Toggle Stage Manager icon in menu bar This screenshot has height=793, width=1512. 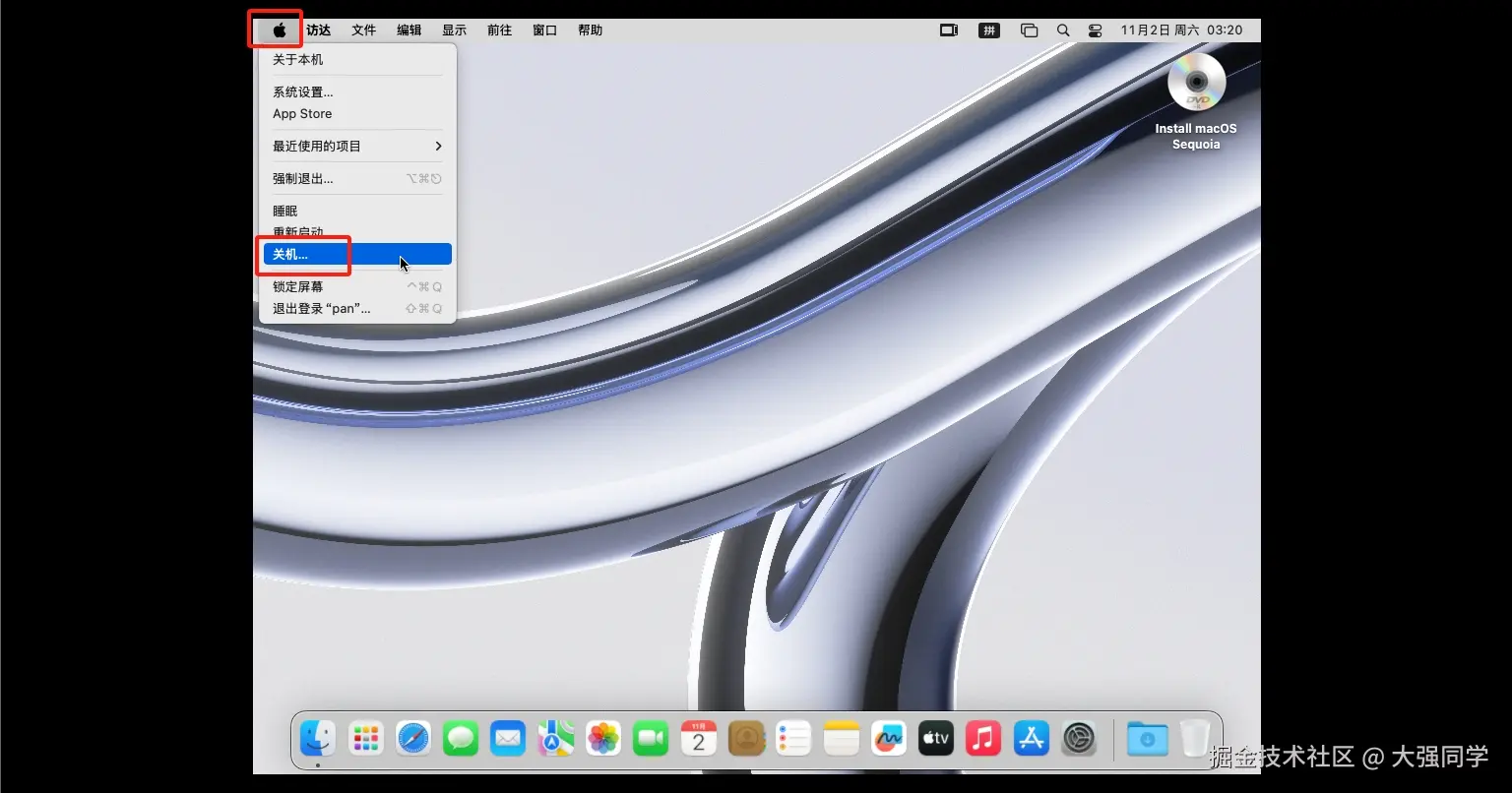pyautogui.click(x=1029, y=30)
